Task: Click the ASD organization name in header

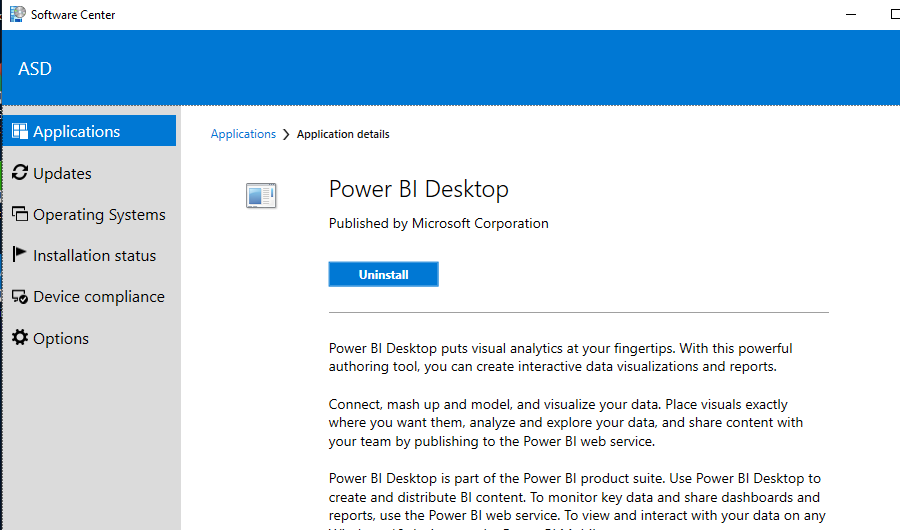Action: (35, 69)
